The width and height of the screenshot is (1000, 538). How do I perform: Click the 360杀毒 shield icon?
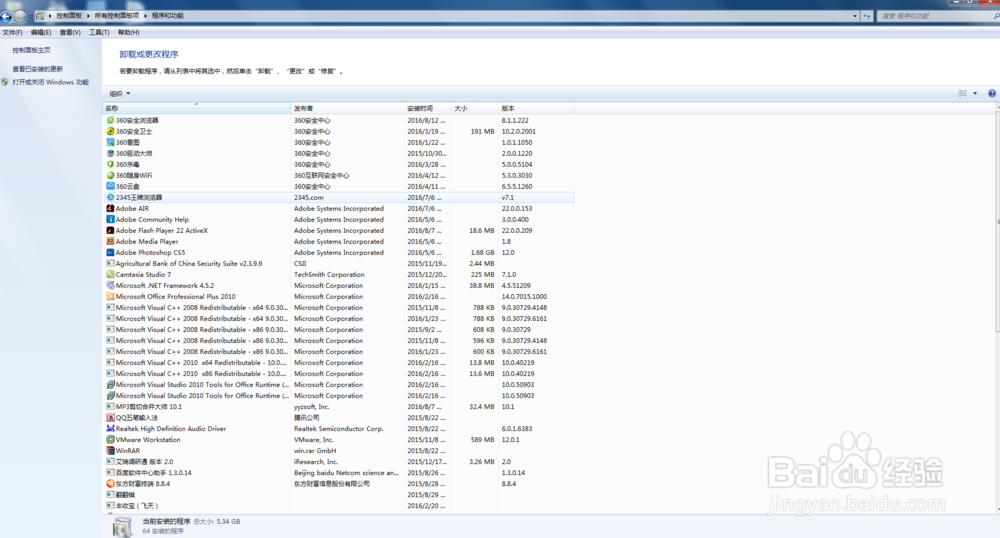tap(110, 164)
